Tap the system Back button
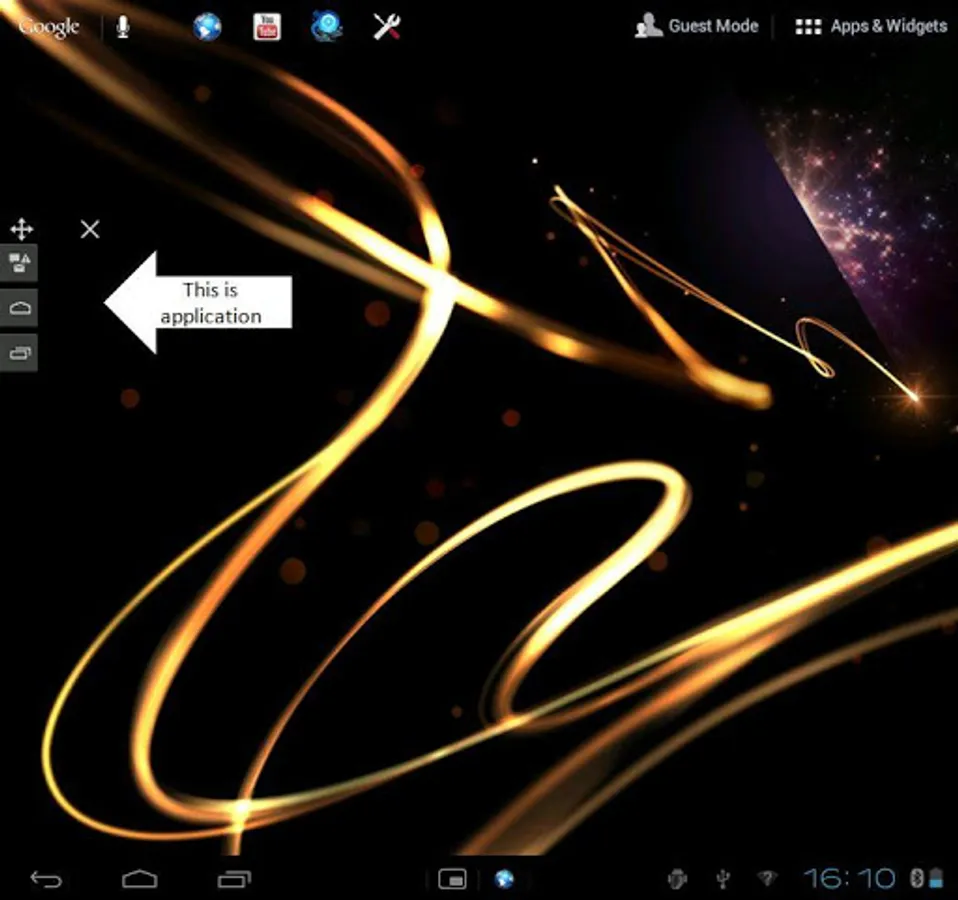Screen dimensions: 958x900 pos(46,879)
